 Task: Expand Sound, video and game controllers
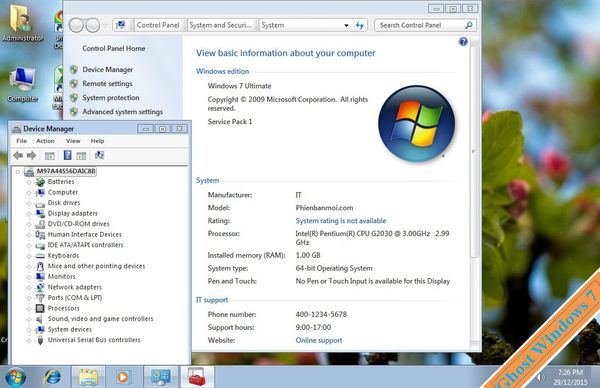(x=29, y=319)
